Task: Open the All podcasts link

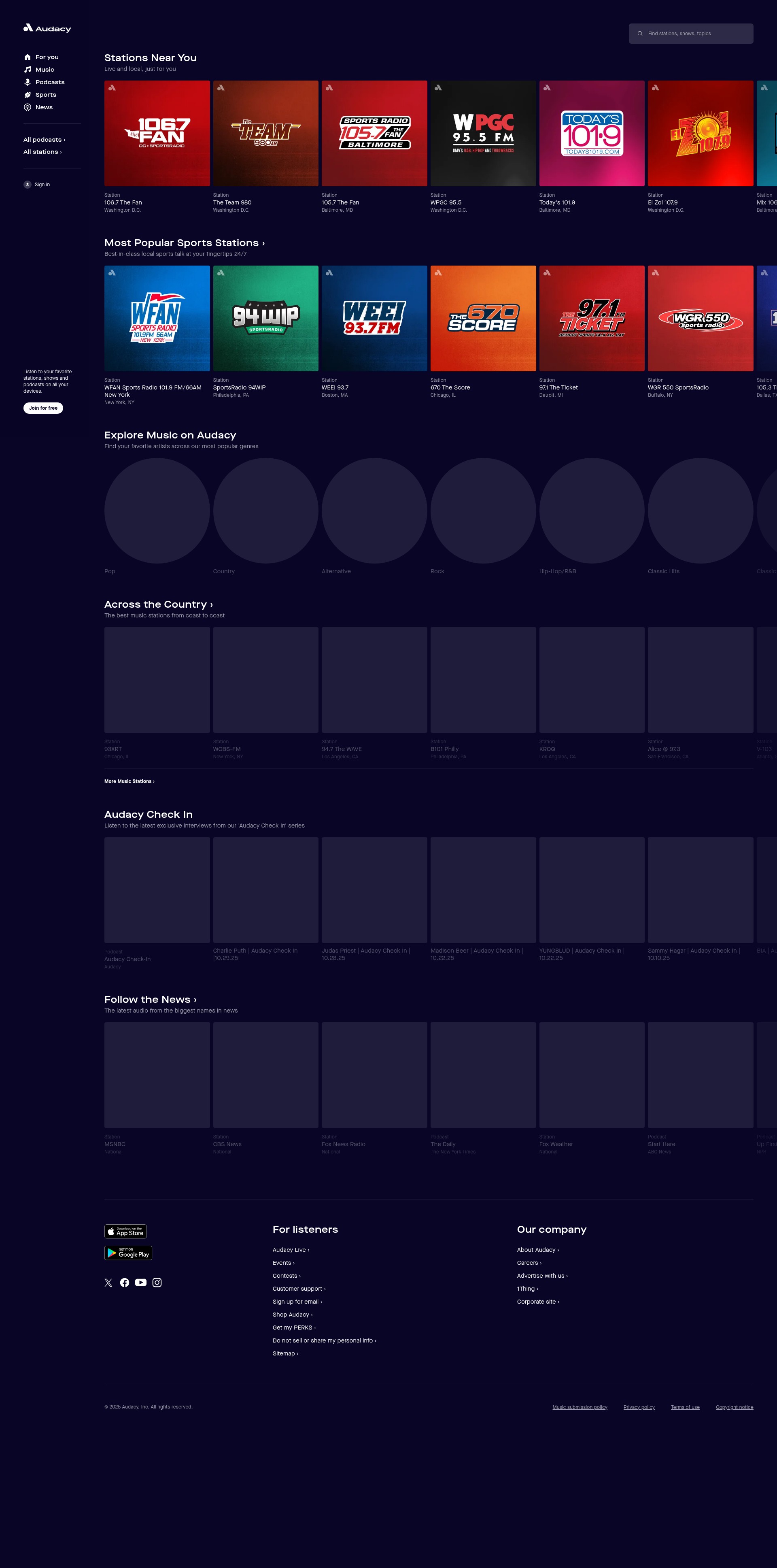Action: (x=45, y=139)
